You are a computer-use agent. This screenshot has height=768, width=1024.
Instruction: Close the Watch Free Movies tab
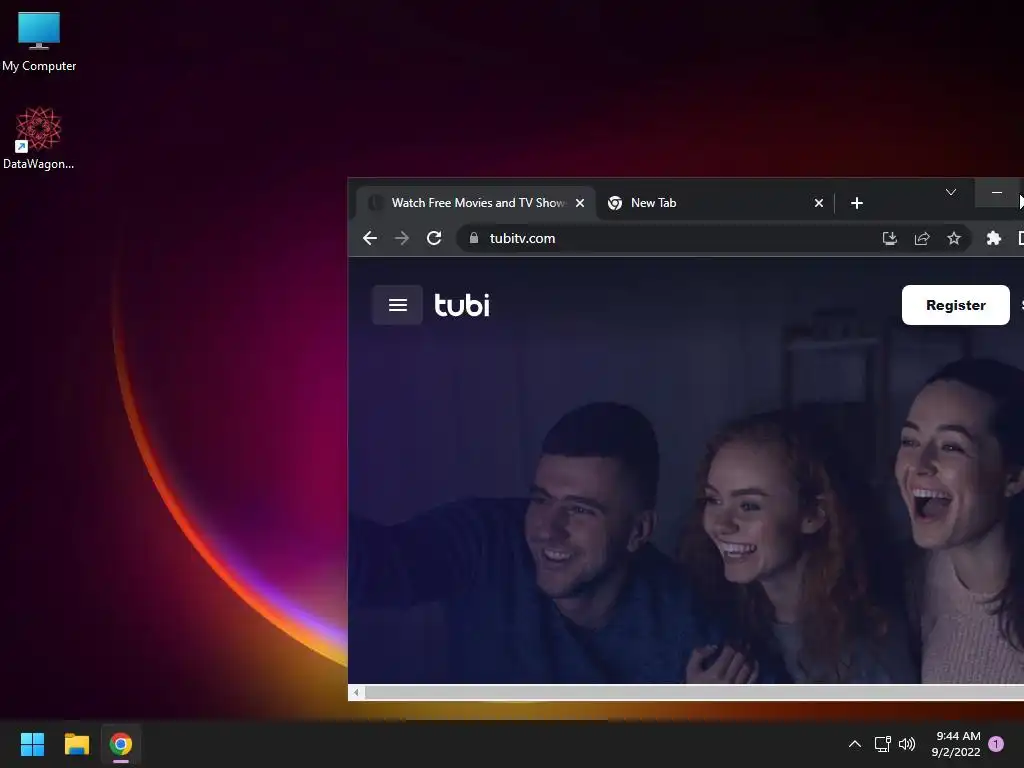pos(580,203)
